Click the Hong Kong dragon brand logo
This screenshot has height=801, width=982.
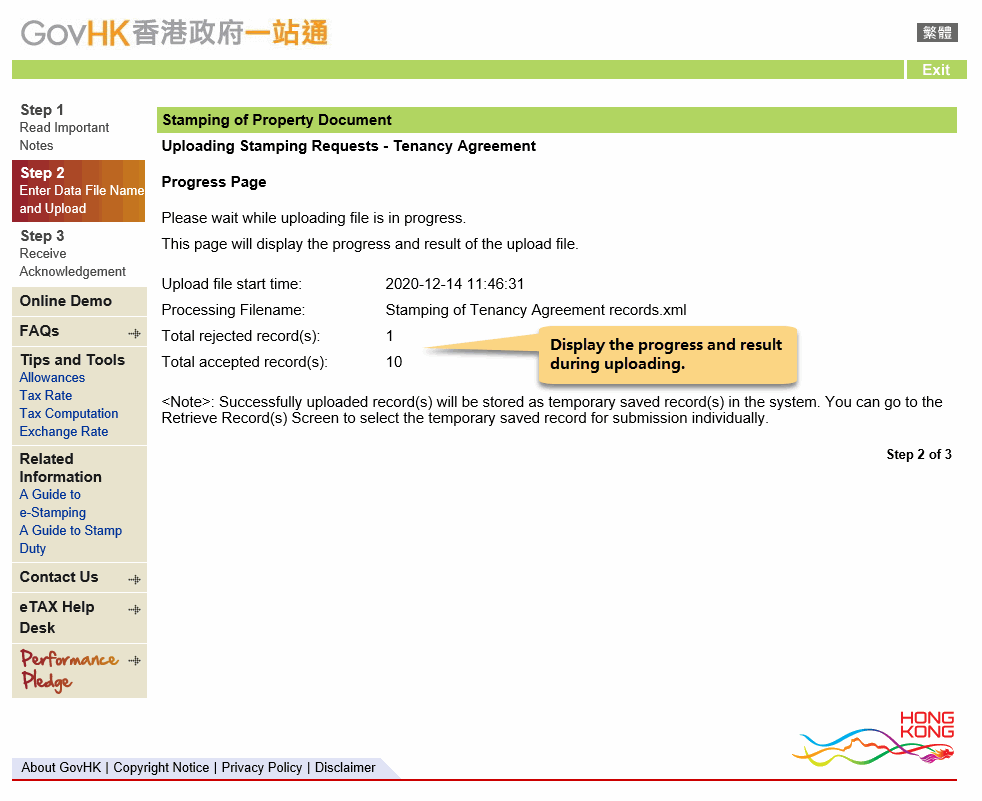(x=876, y=740)
